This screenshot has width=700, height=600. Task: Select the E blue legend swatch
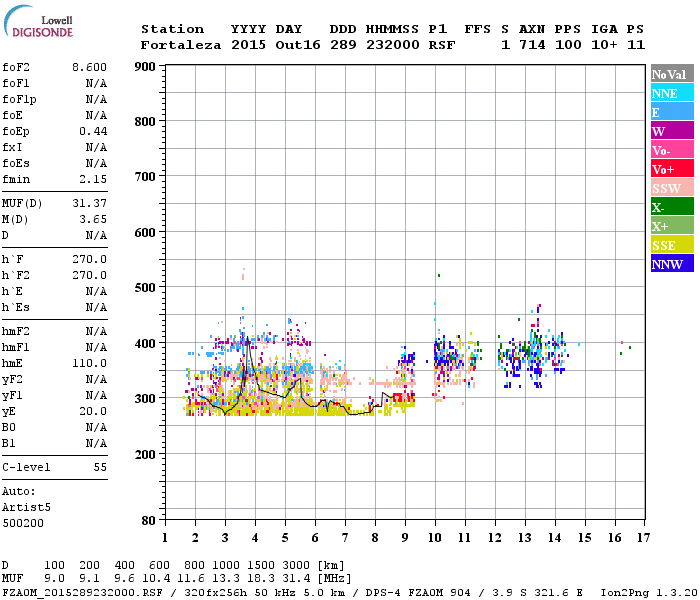tap(672, 112)
